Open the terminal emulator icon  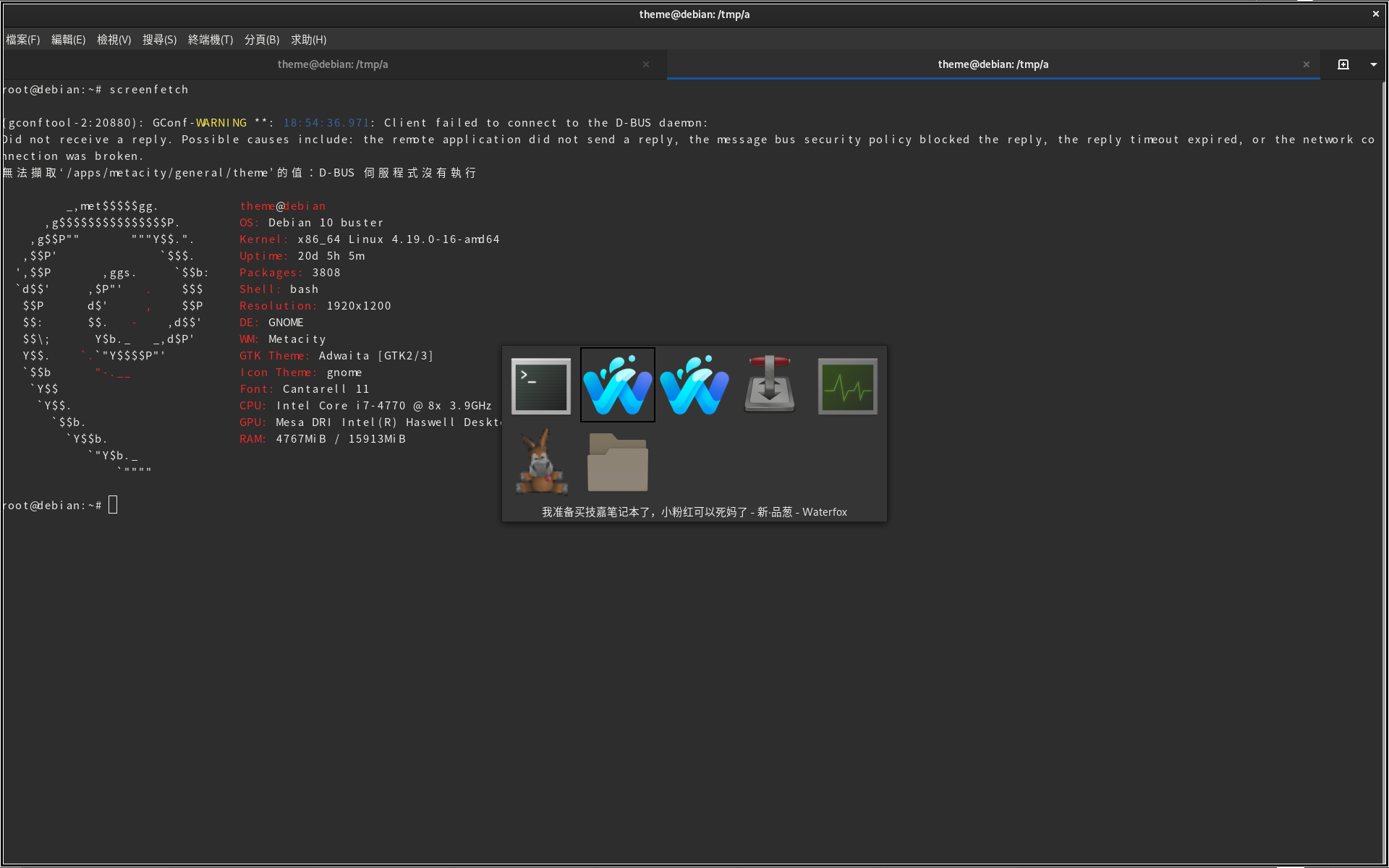[x=540, y=384]
